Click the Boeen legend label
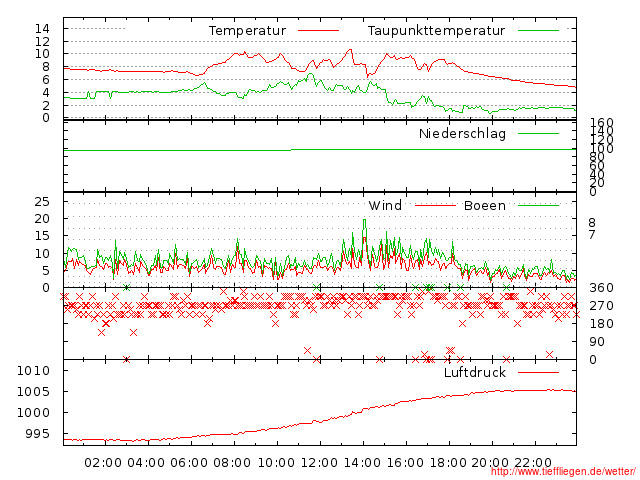640x480 pixels. (485, 205)
